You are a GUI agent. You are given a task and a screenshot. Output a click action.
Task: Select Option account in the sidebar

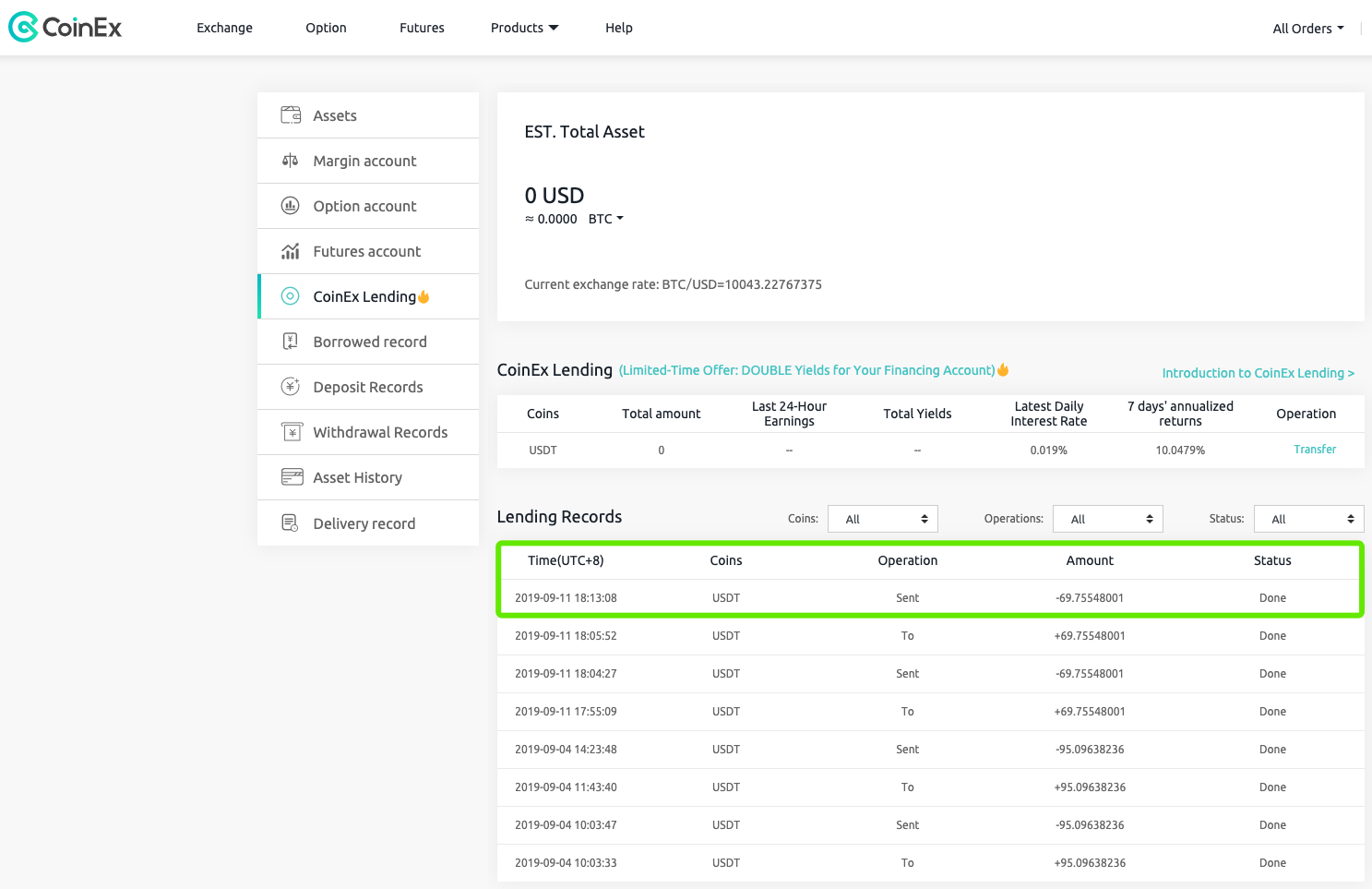(368, 206)
